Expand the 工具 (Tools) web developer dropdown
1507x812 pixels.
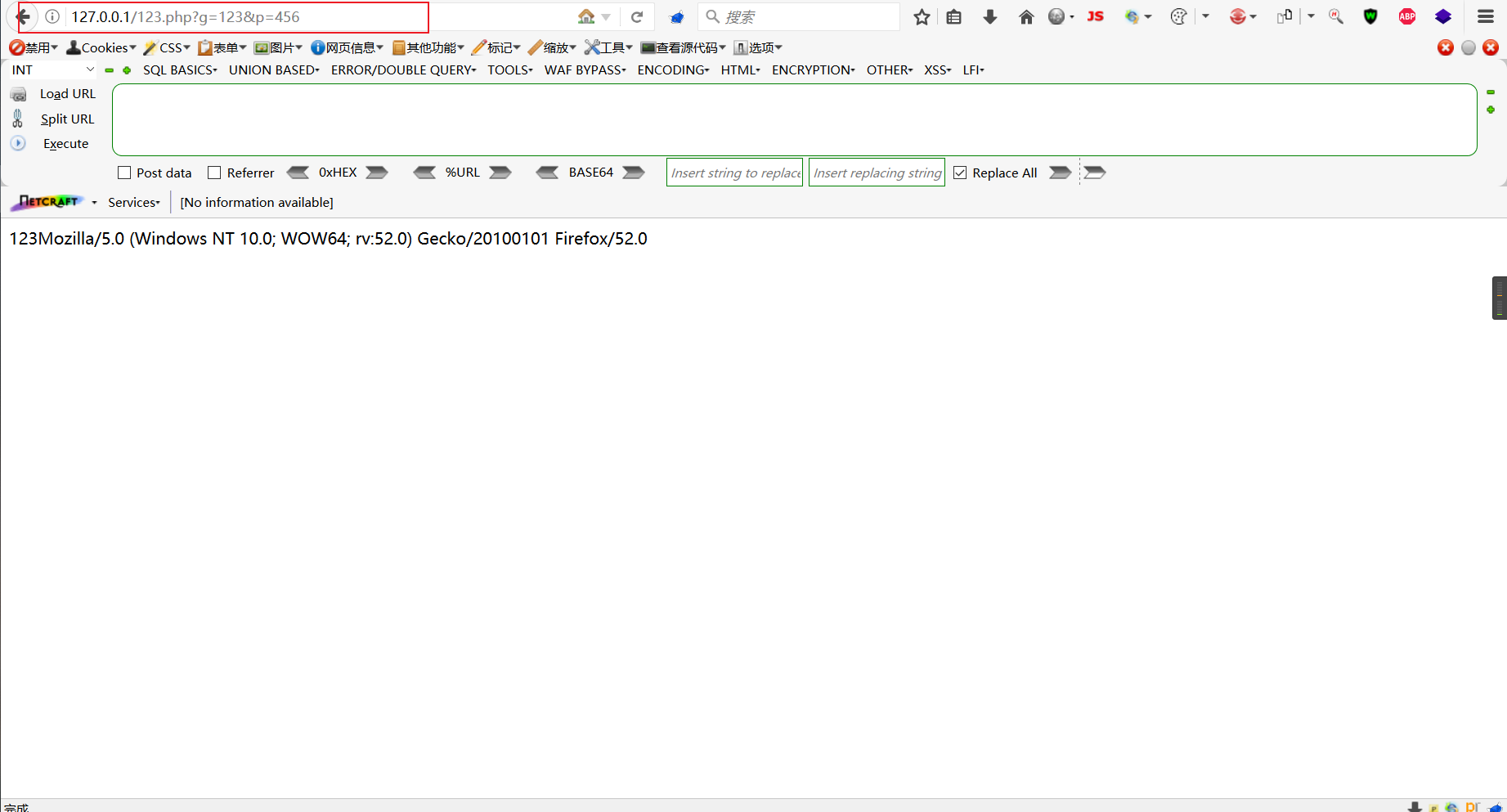pos(608,47)
